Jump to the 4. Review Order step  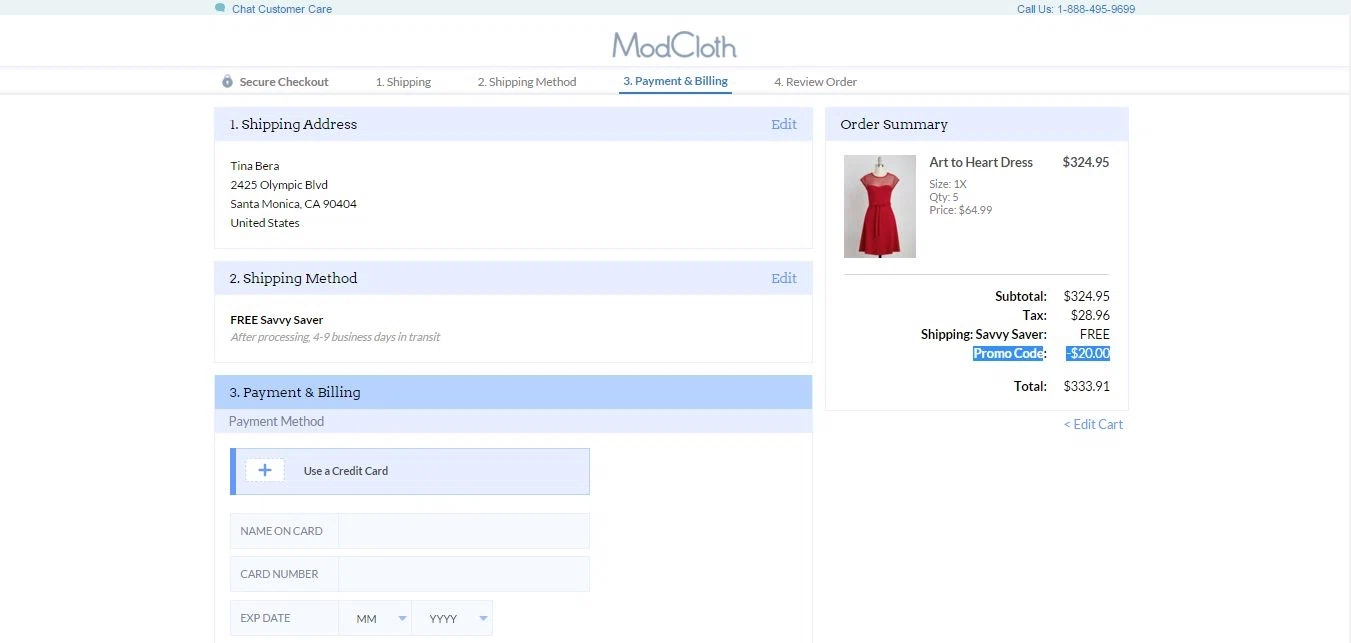click(815, 82)
